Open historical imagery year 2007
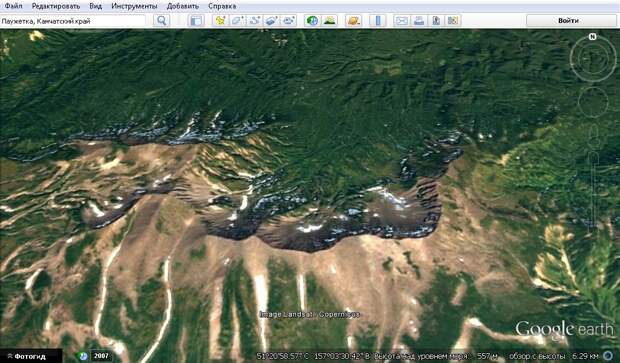This screenshot has width=620, height=363. 101,356
